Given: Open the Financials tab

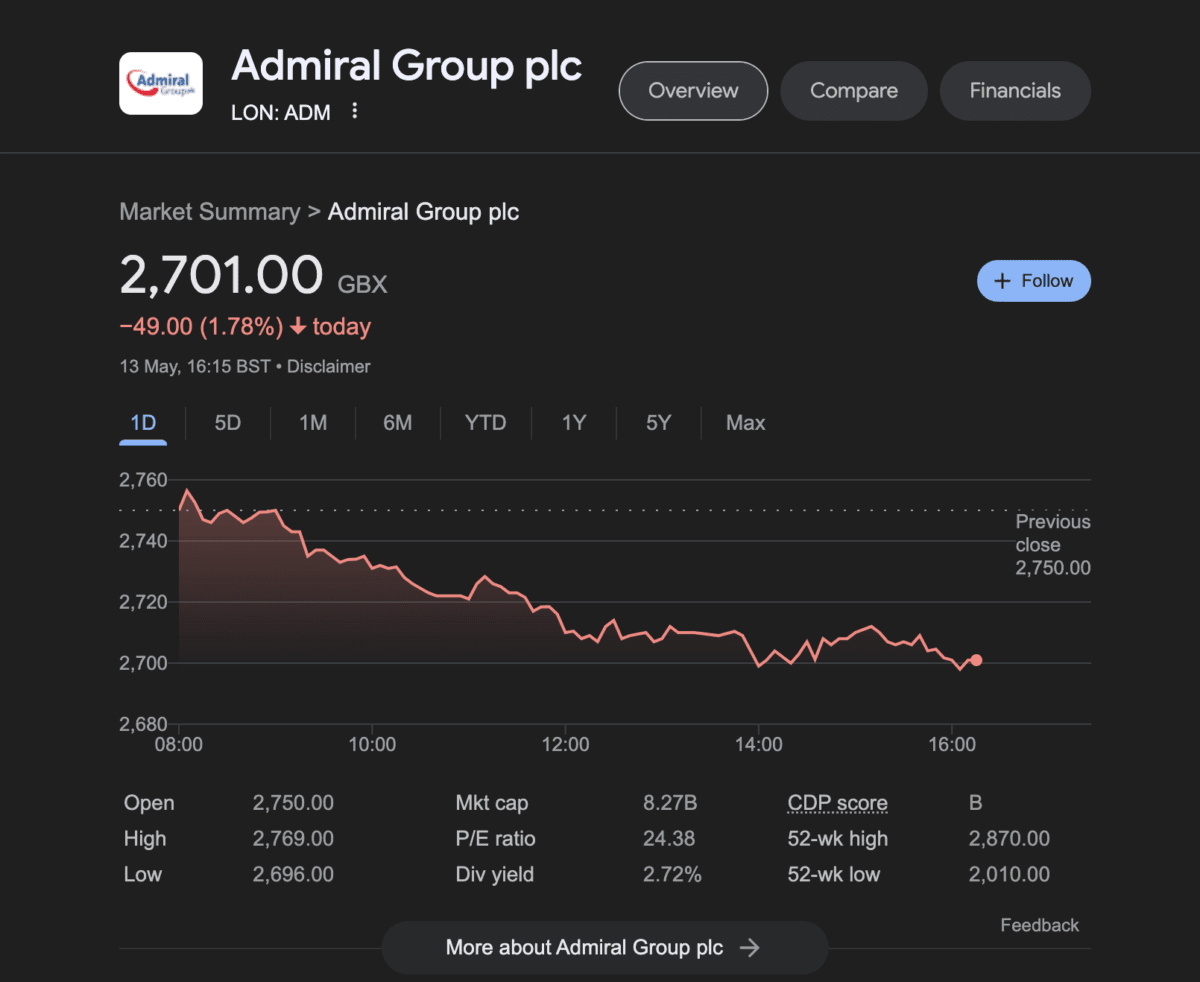Looking at the screenshot, I should click(1015, 91).
